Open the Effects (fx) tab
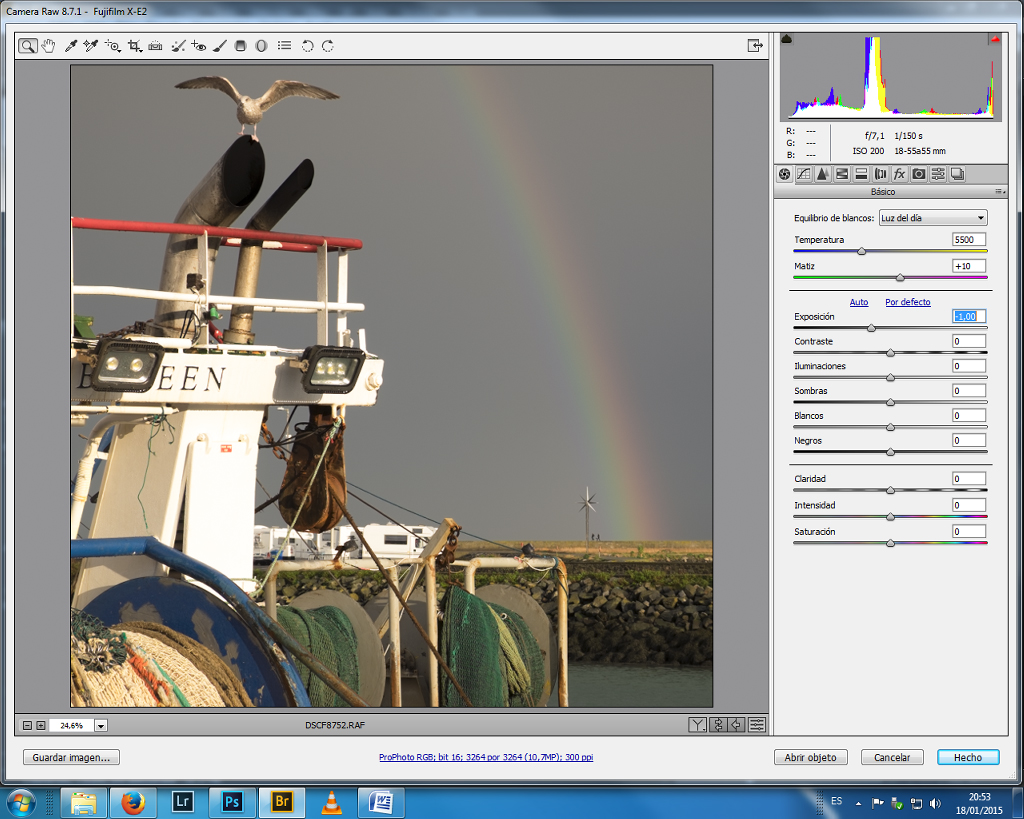The width and height of the screenshot is (1024, 819). (x=900, y=174)
